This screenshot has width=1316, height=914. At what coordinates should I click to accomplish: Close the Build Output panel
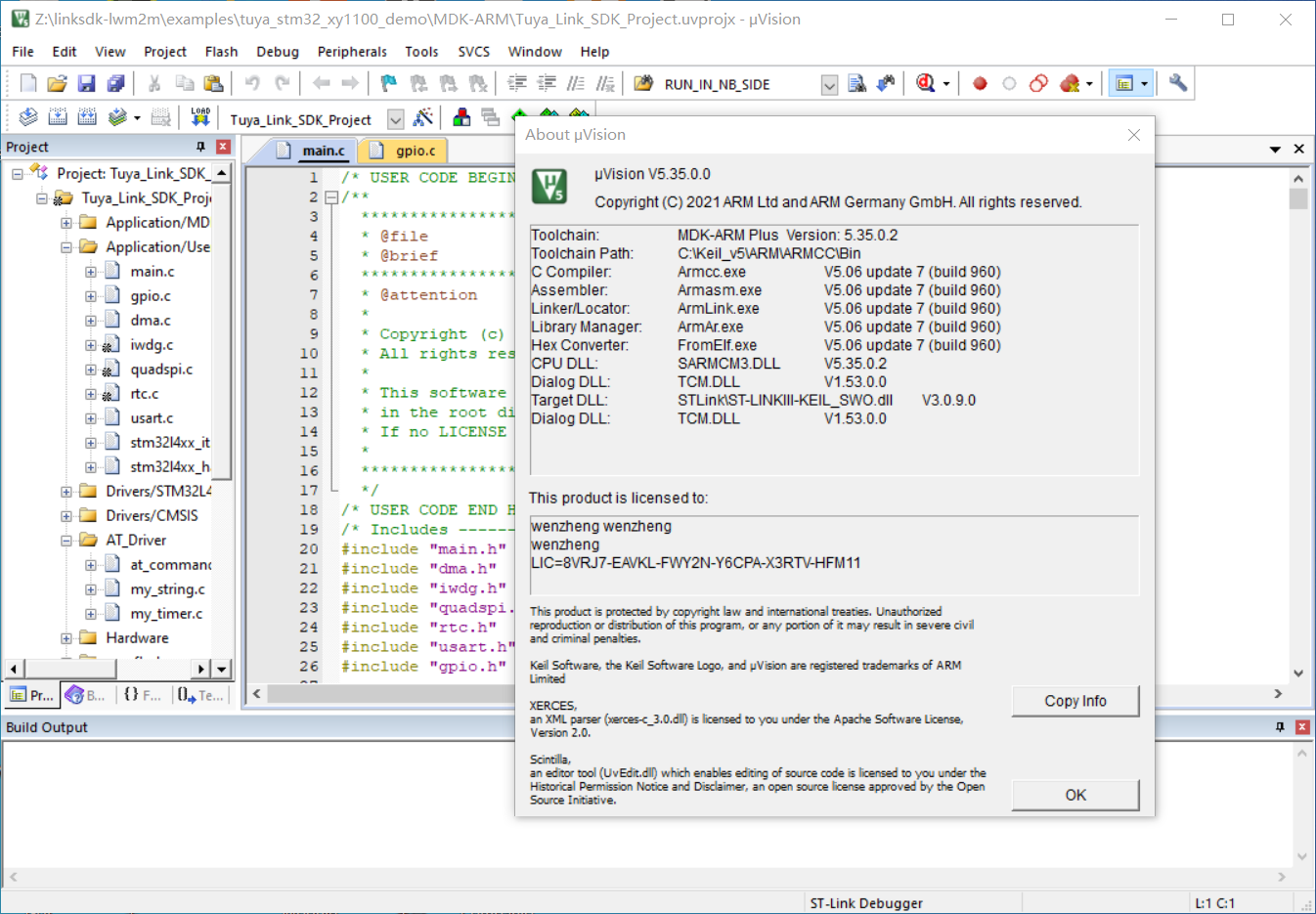point(1302,727)
